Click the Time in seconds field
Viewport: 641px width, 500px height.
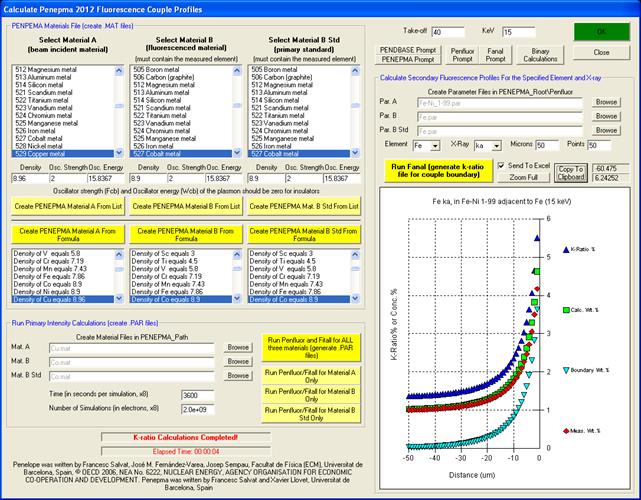pos(197,395)
